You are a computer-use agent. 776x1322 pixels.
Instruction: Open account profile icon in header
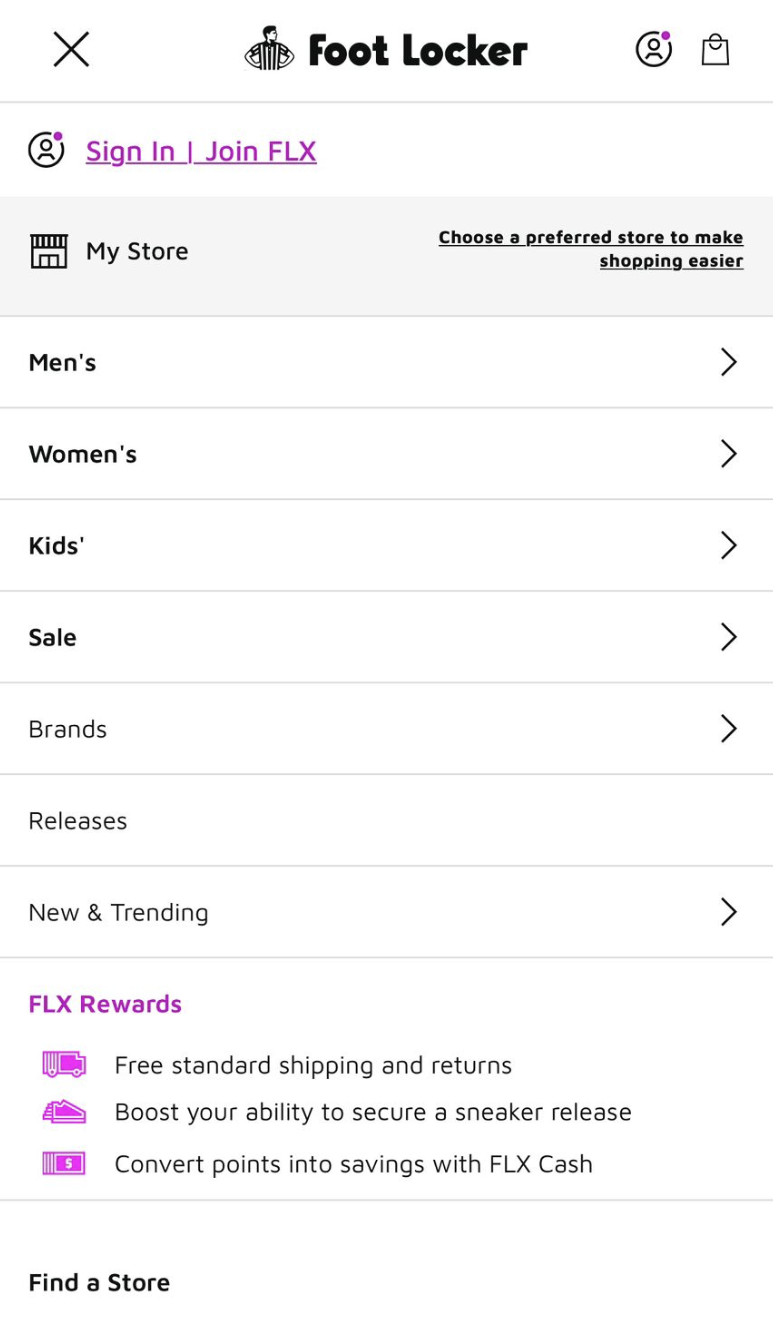(654, 49)
